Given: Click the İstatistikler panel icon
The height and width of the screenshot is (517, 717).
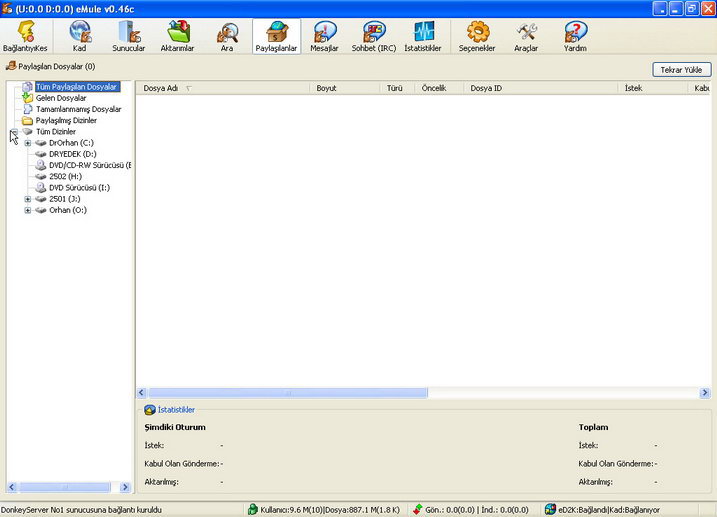Looking at the screenshot, I should pyautogui.click(x=150, y=410).
